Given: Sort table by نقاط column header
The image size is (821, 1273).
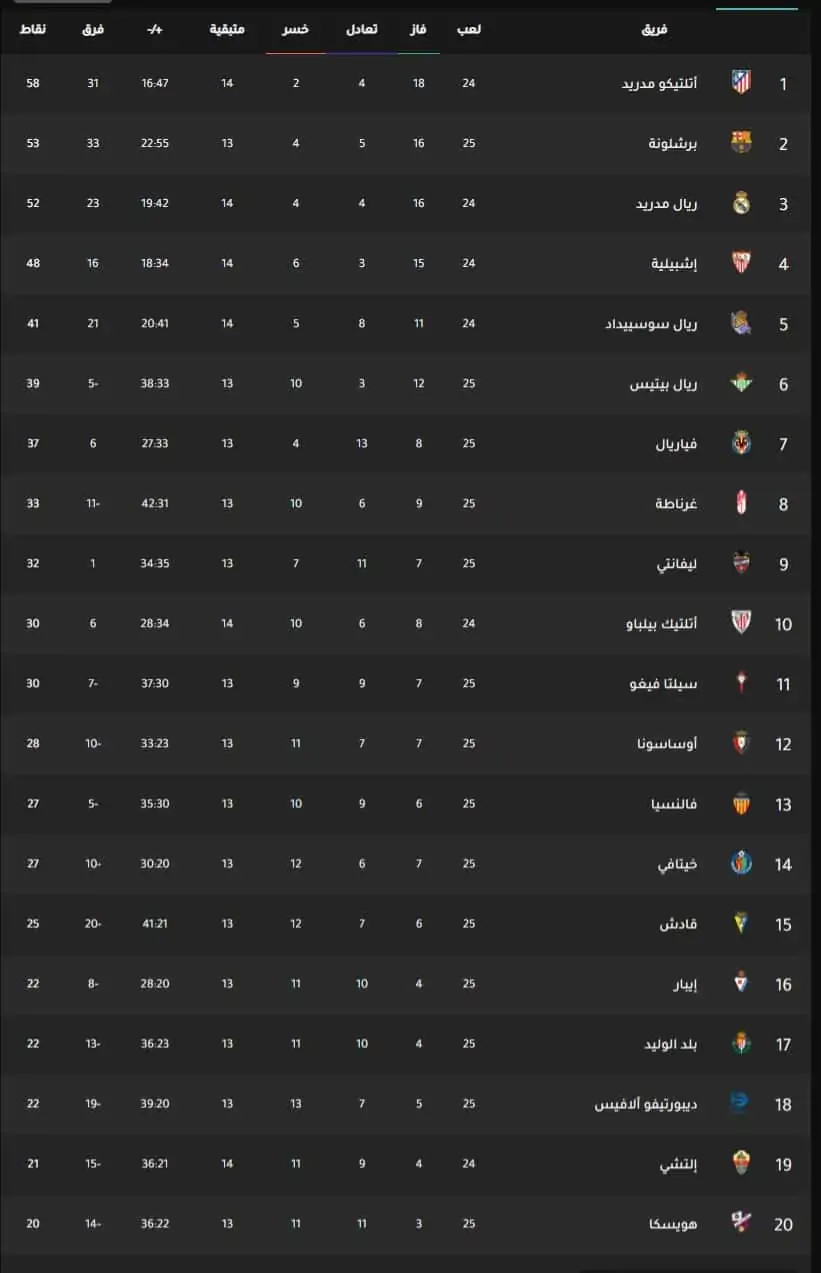Looking at the screenshot, I should 32,29.
